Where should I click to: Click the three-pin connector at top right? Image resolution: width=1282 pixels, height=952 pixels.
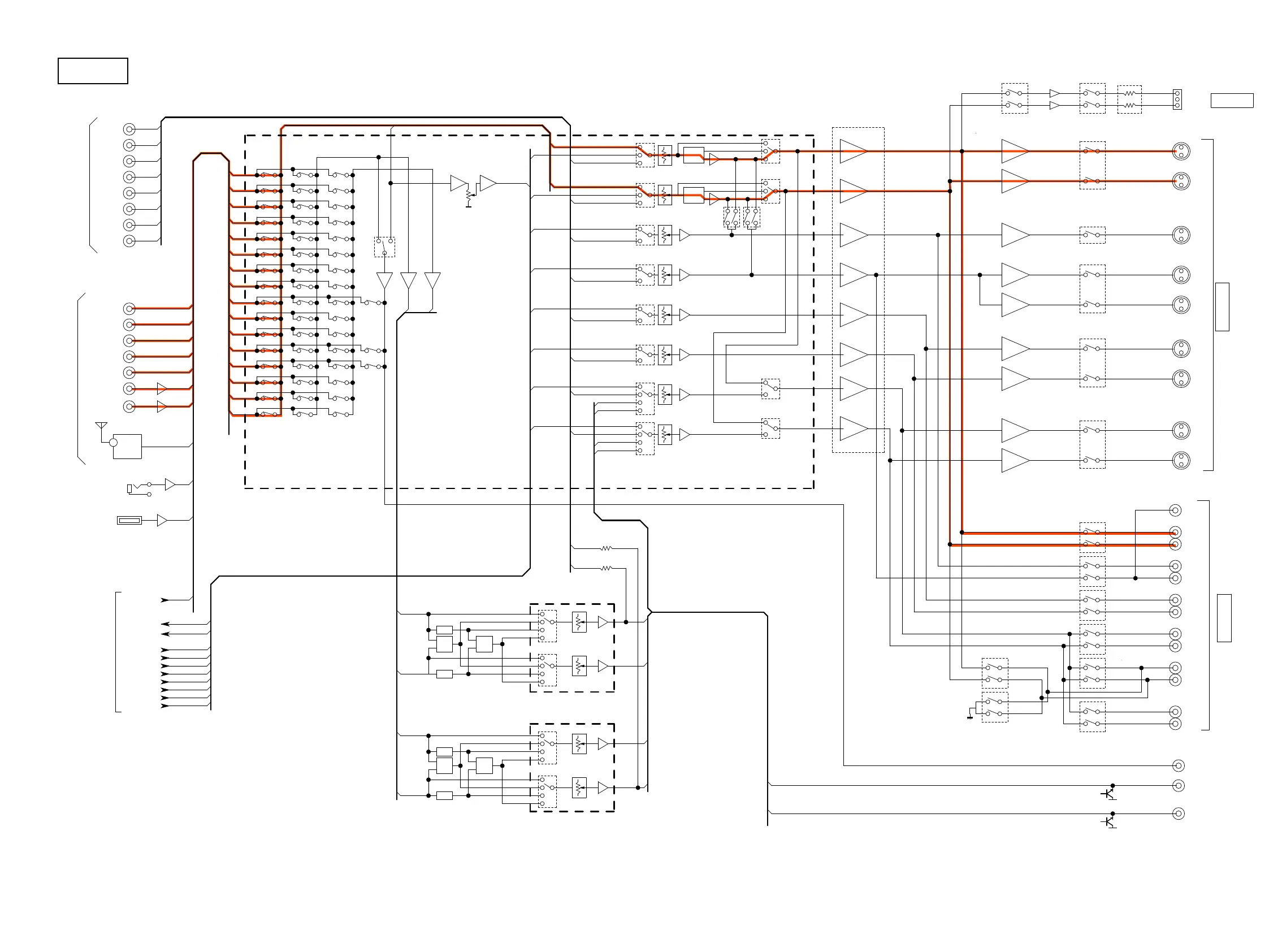point(1177,99)
